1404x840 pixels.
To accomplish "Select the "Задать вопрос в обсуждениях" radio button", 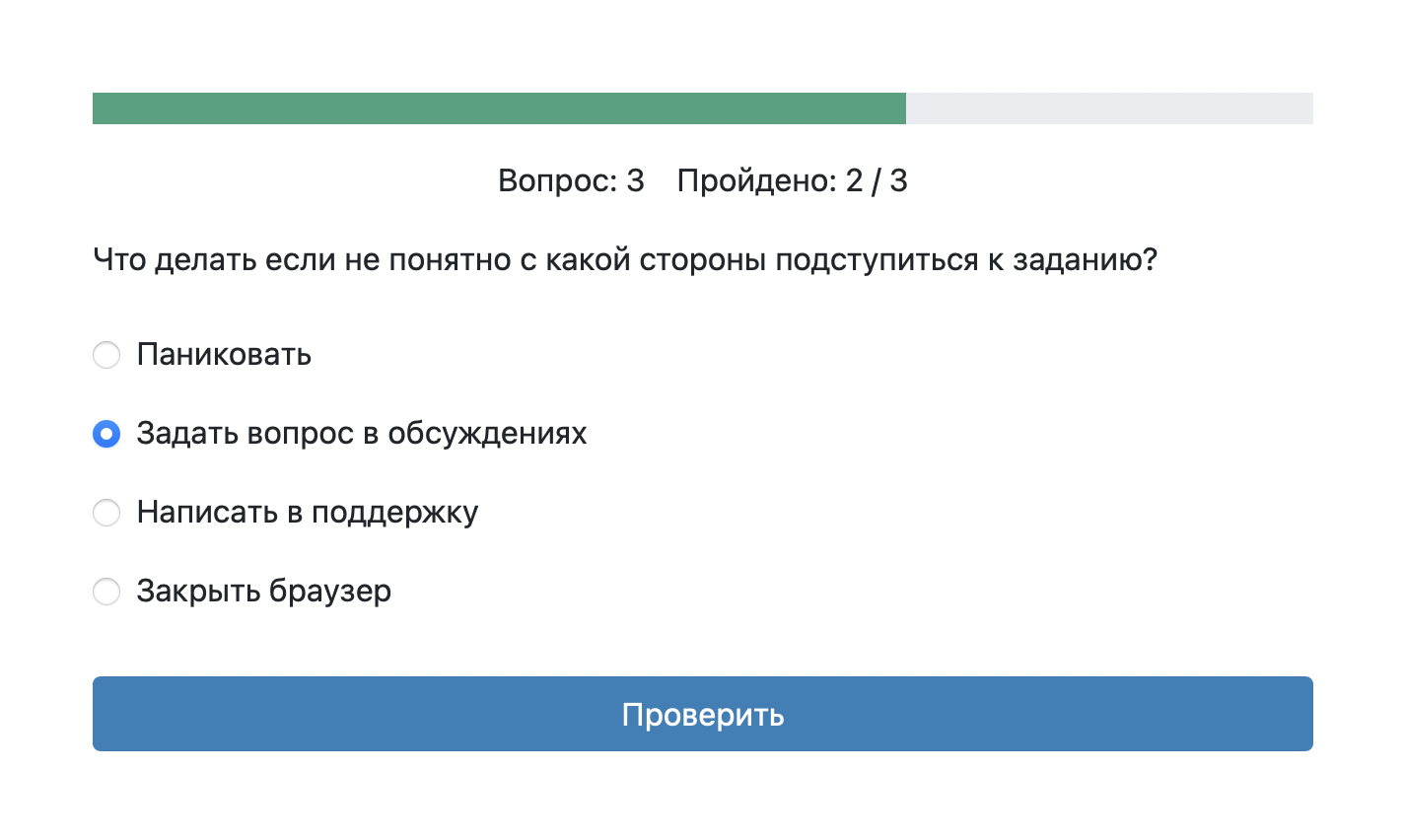I will [x=106, y=434].
